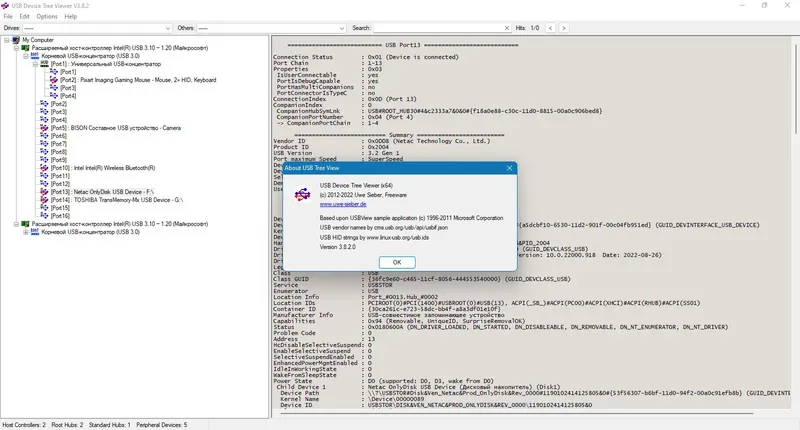Screen dimensions: 800x430
Task: Click 'Standard Hubs: 1' in status bar
Action: pyautogui.click(x=109, y=425)
